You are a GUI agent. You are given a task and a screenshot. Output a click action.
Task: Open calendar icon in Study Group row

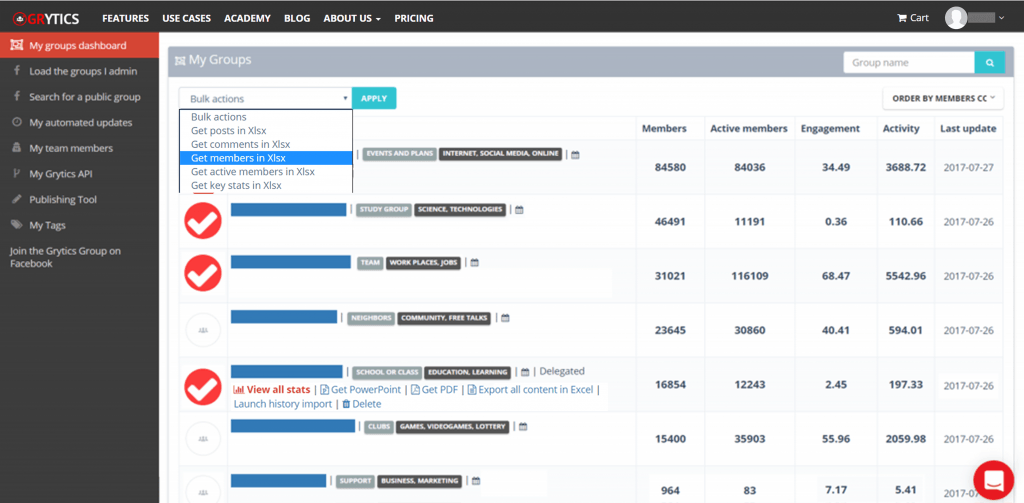click(519, 210)
